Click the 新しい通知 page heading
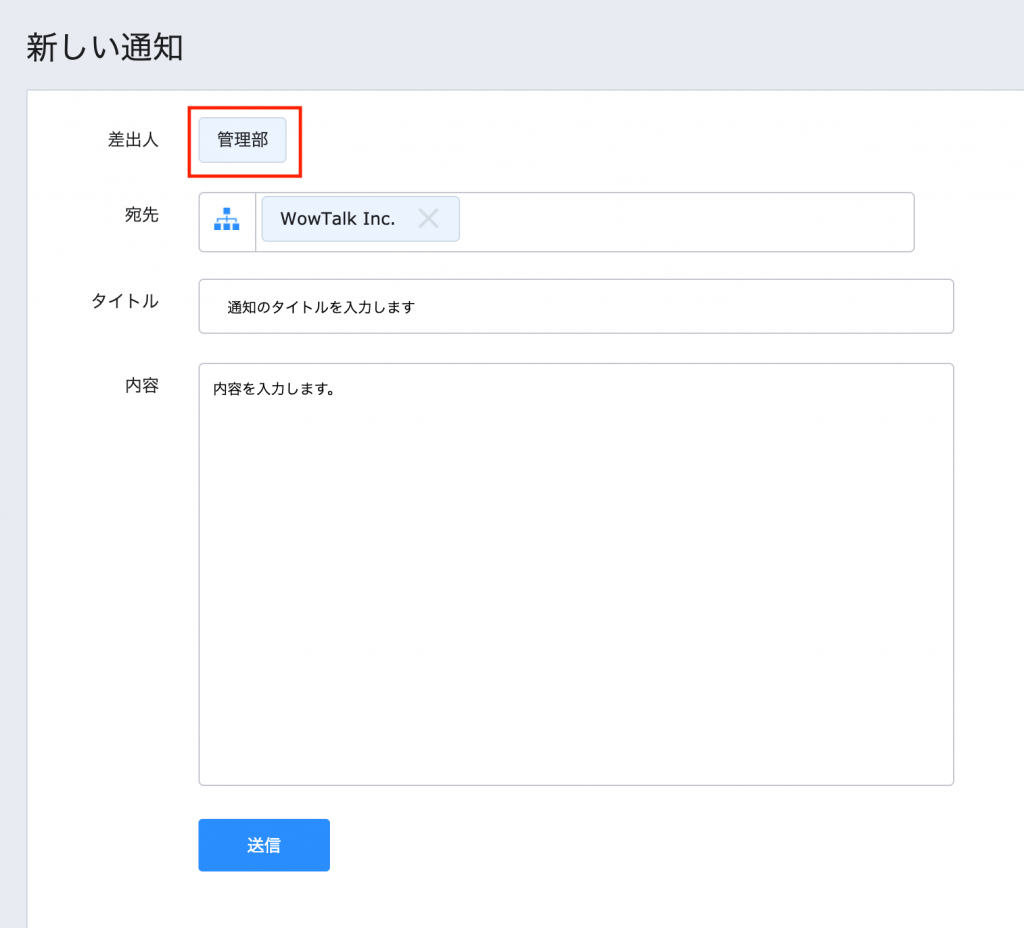1024x928 pixels. click(x=104, y=48)
